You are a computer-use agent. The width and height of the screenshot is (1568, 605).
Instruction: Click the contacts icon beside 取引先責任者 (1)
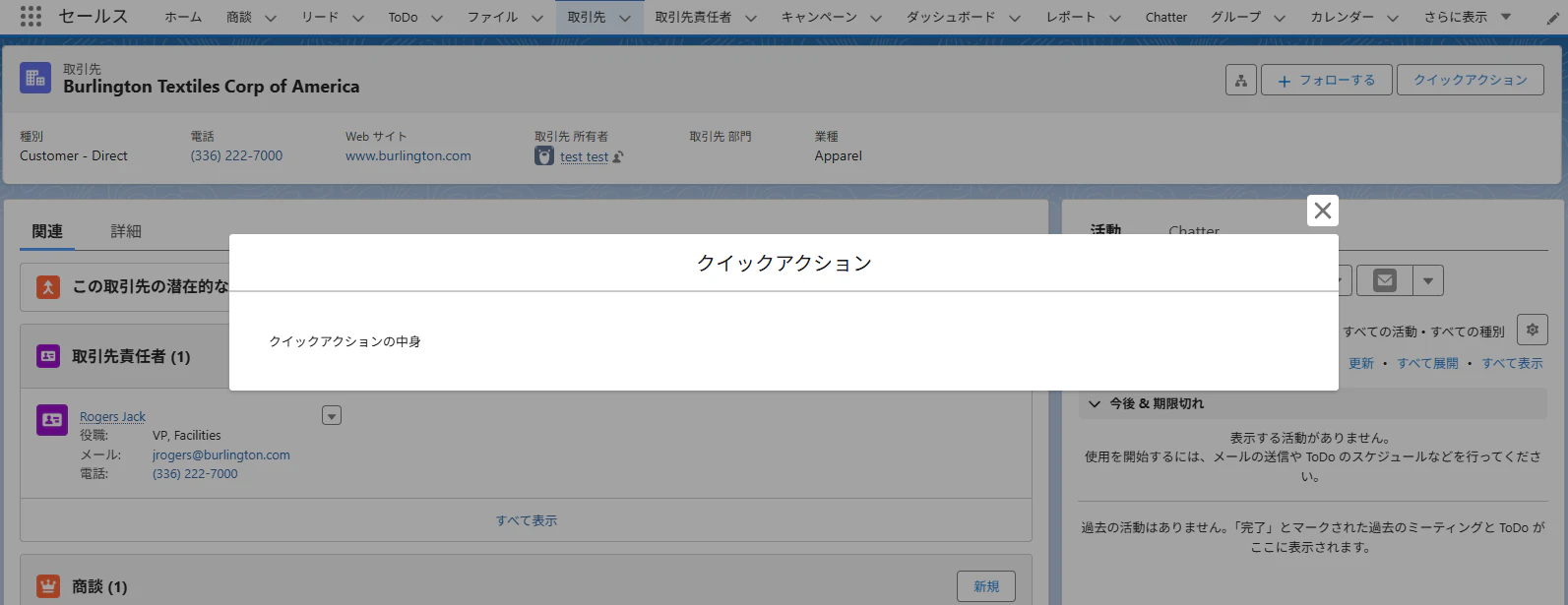(x=48, y=356)
